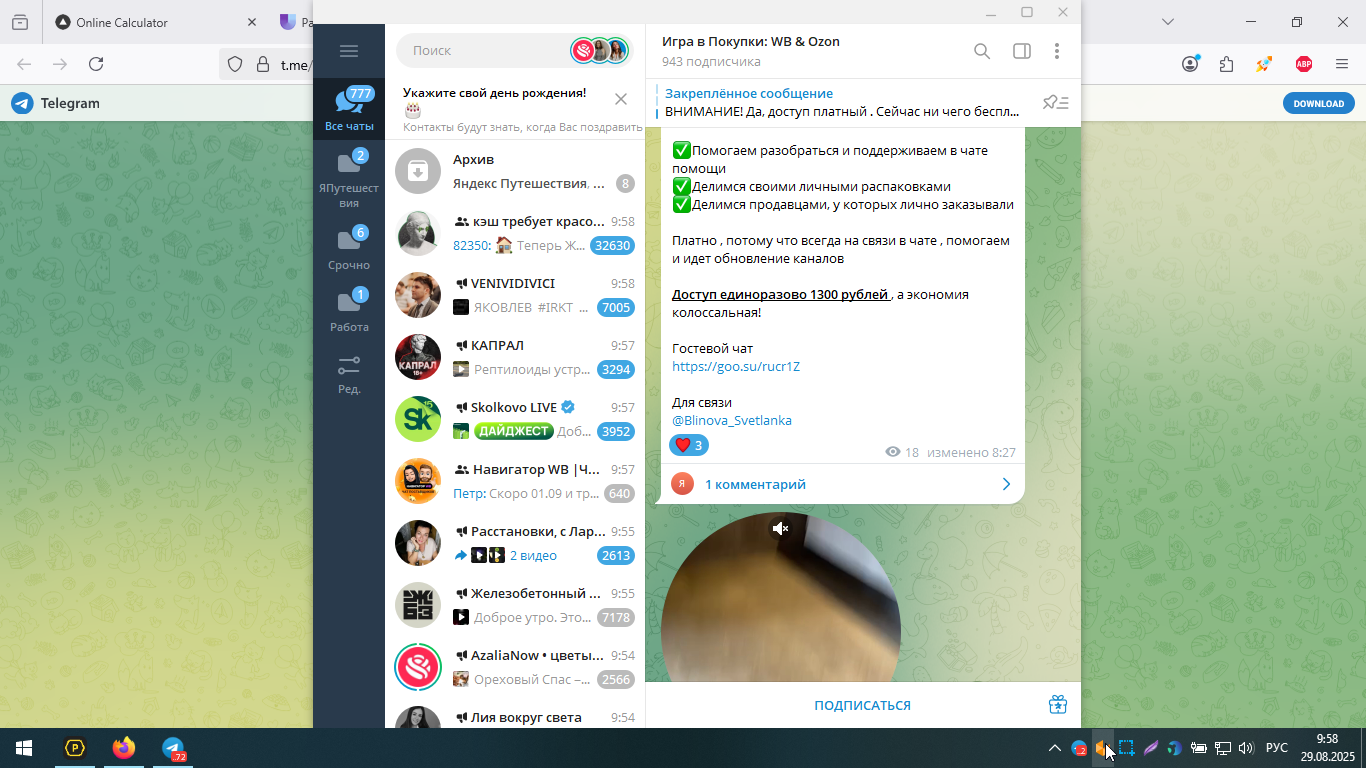Open the VENIVIDIVICI channel
Viewport: 1366px width, 768px height.
click(x=515, y=296)
